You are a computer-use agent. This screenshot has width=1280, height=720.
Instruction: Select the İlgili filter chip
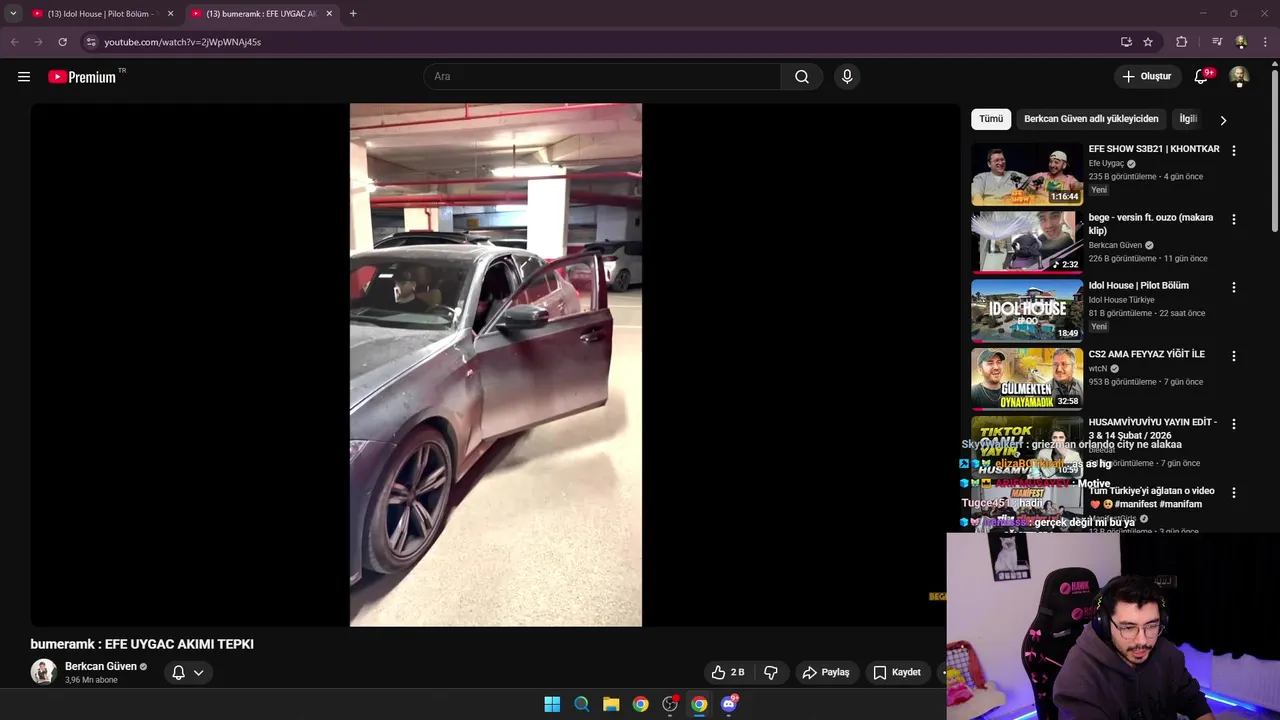1188,119
